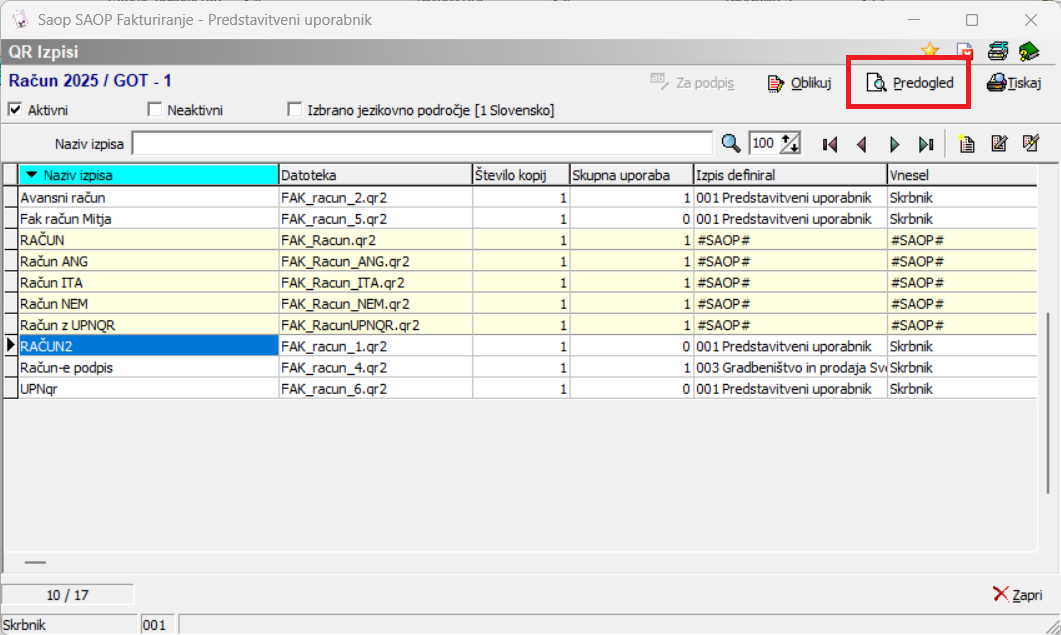
Task: Go to the previous record arrow
Action: tap(861, 144)
